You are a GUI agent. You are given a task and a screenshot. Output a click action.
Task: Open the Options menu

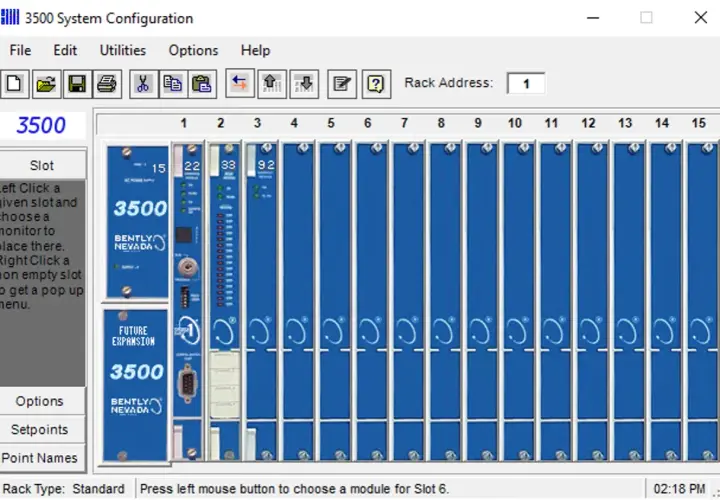pos(193,50)
